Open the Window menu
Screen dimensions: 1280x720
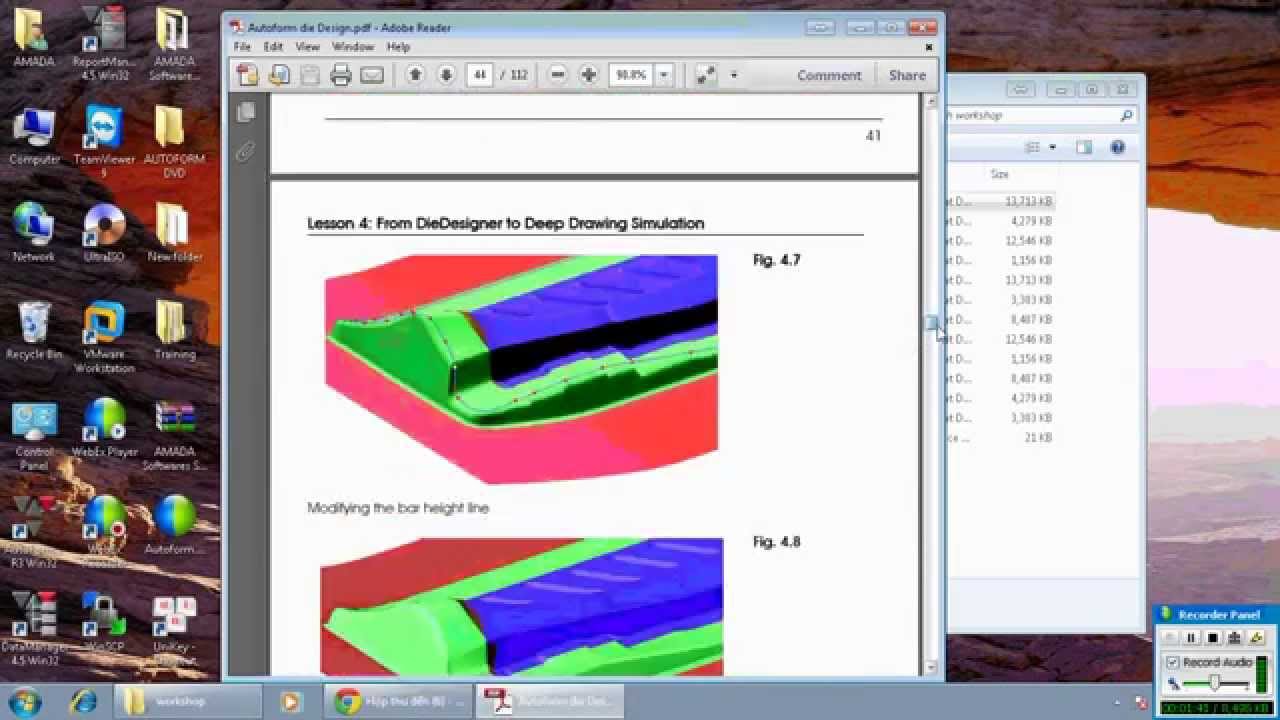coord(352,47)
